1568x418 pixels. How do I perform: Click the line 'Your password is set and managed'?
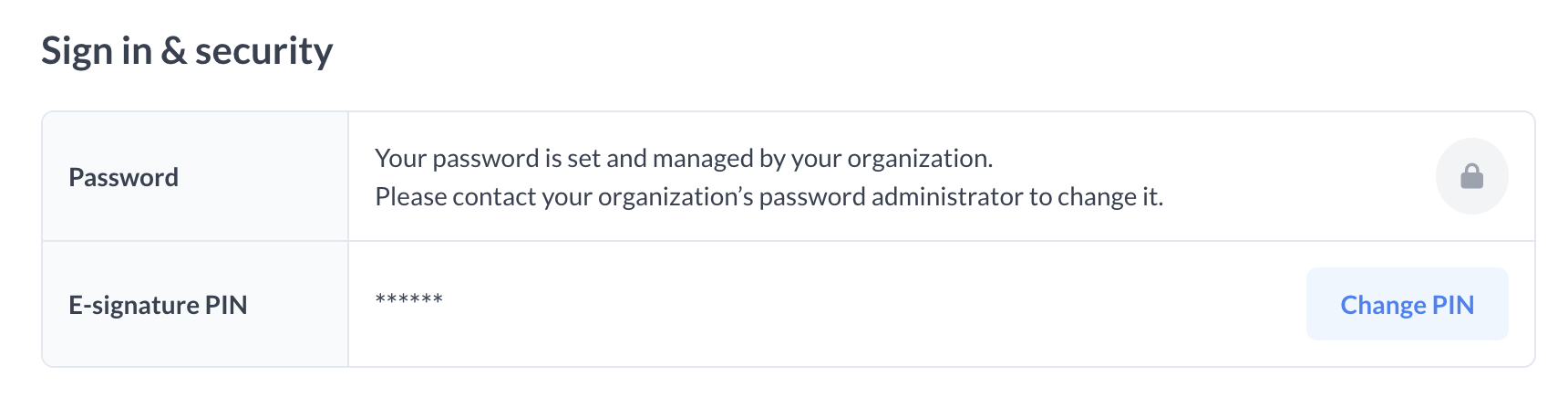pyautogui.click(x=683, y=159)
